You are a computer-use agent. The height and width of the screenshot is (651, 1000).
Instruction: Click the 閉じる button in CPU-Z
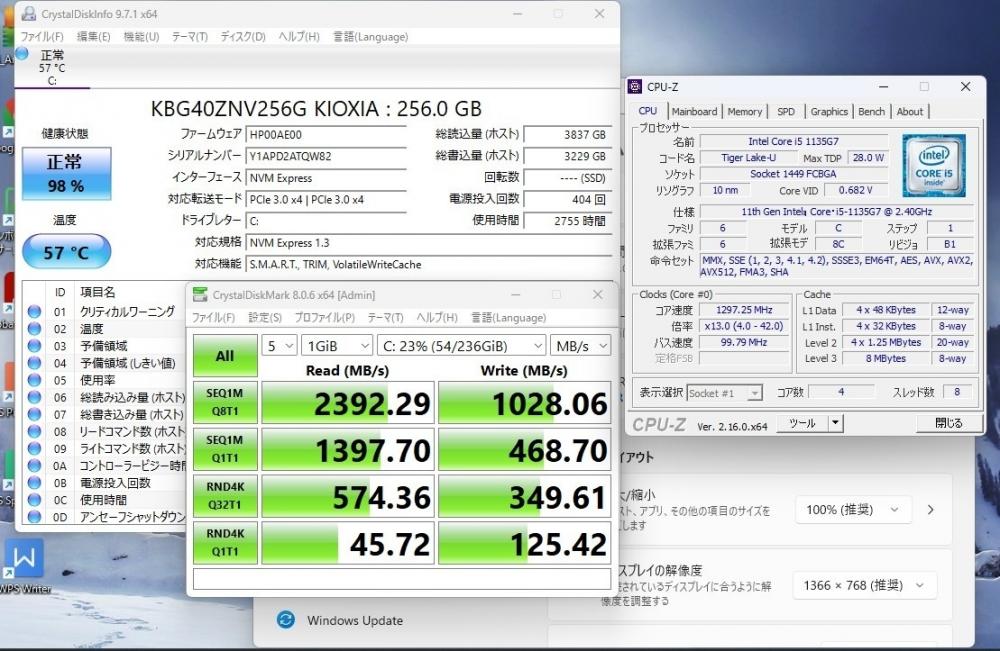click(x=948, y=423)
